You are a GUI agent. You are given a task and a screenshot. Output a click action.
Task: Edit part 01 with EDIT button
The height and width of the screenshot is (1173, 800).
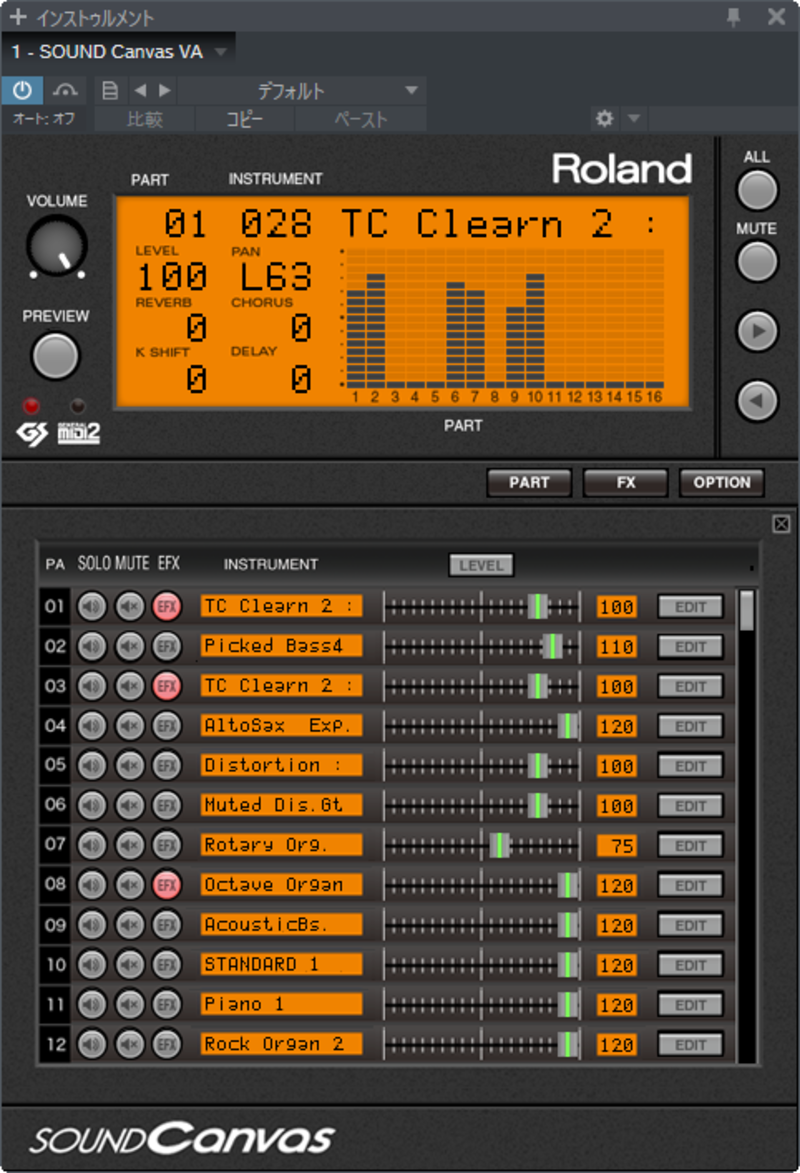point(690,607)
